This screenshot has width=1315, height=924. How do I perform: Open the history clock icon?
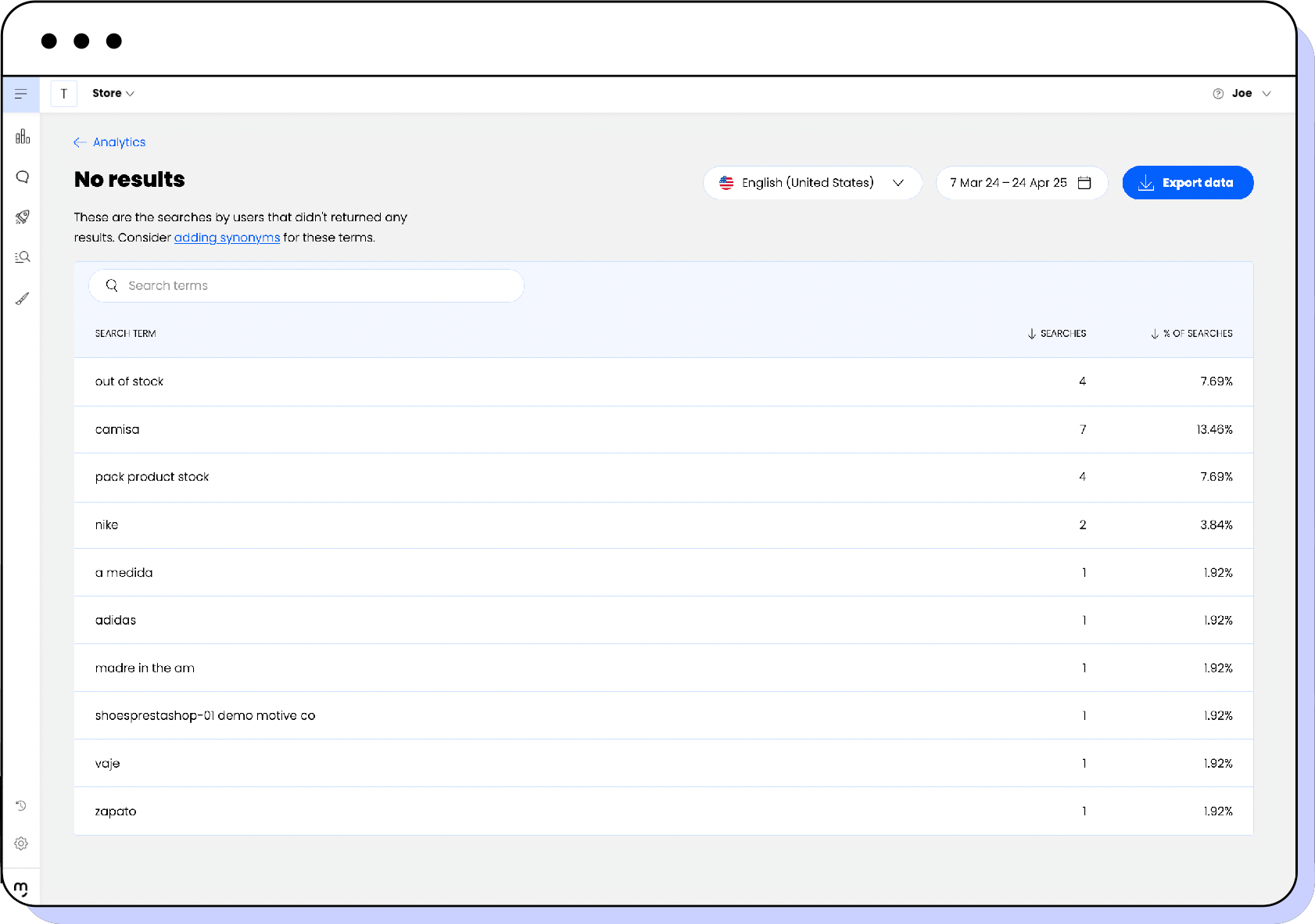[21, 805]
